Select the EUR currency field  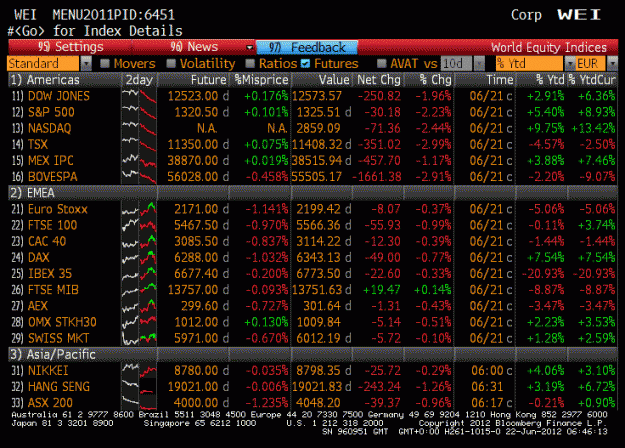[x=590, y=63]
